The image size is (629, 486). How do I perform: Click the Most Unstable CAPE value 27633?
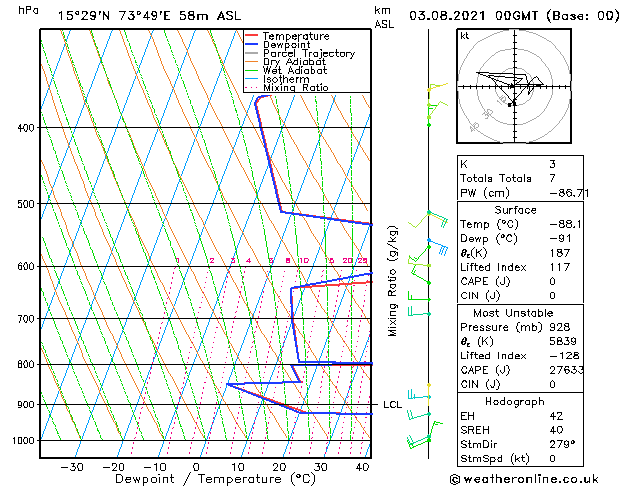pyautogui.click(x=566, y=370)
